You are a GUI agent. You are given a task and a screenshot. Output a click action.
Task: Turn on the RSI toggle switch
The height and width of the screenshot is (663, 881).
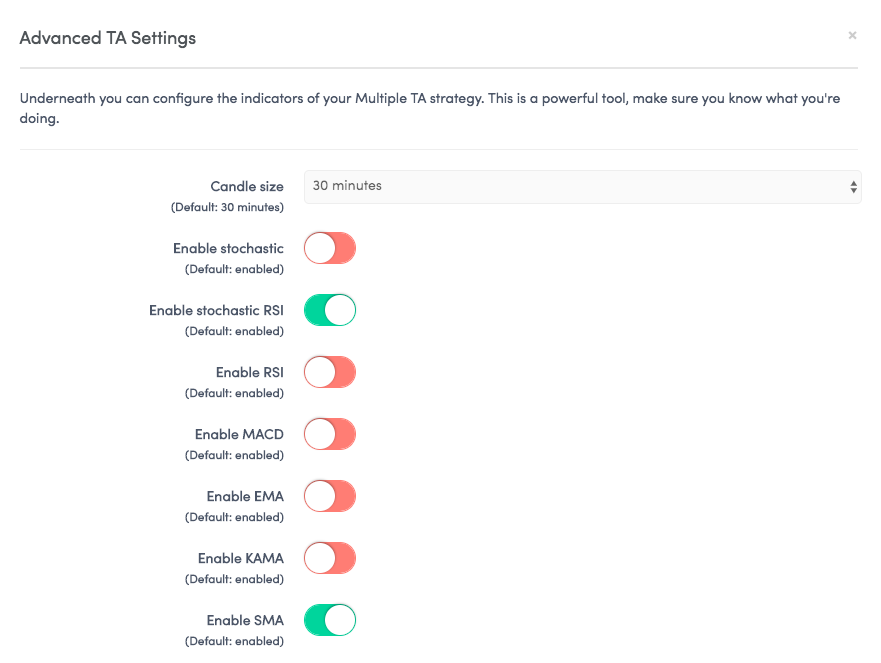pos(330,372)
